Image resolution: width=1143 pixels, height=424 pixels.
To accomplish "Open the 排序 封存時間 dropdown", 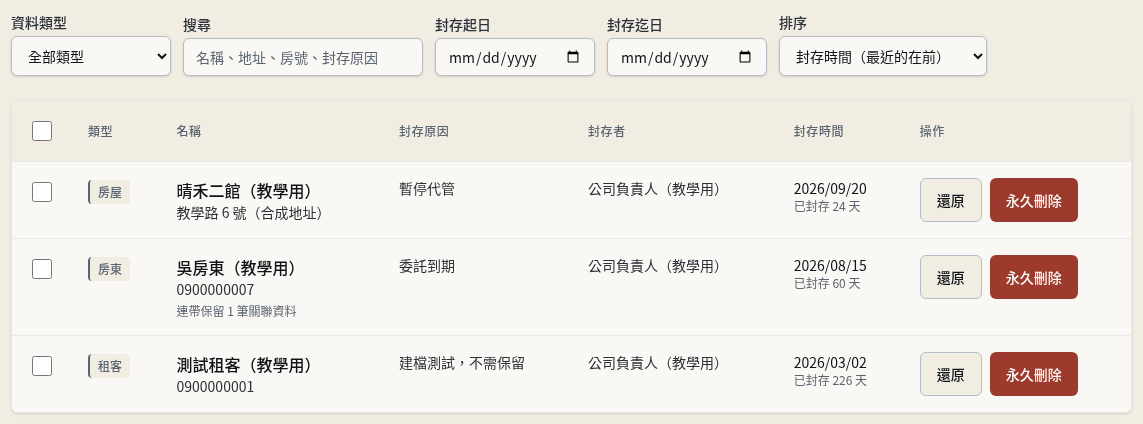I will click(883, 57).
